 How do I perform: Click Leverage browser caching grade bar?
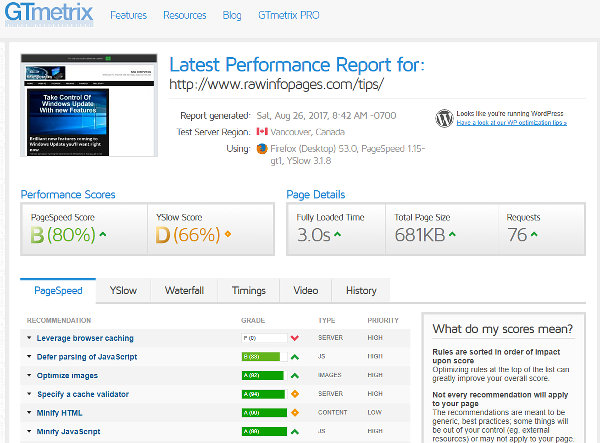pos(264,338)
